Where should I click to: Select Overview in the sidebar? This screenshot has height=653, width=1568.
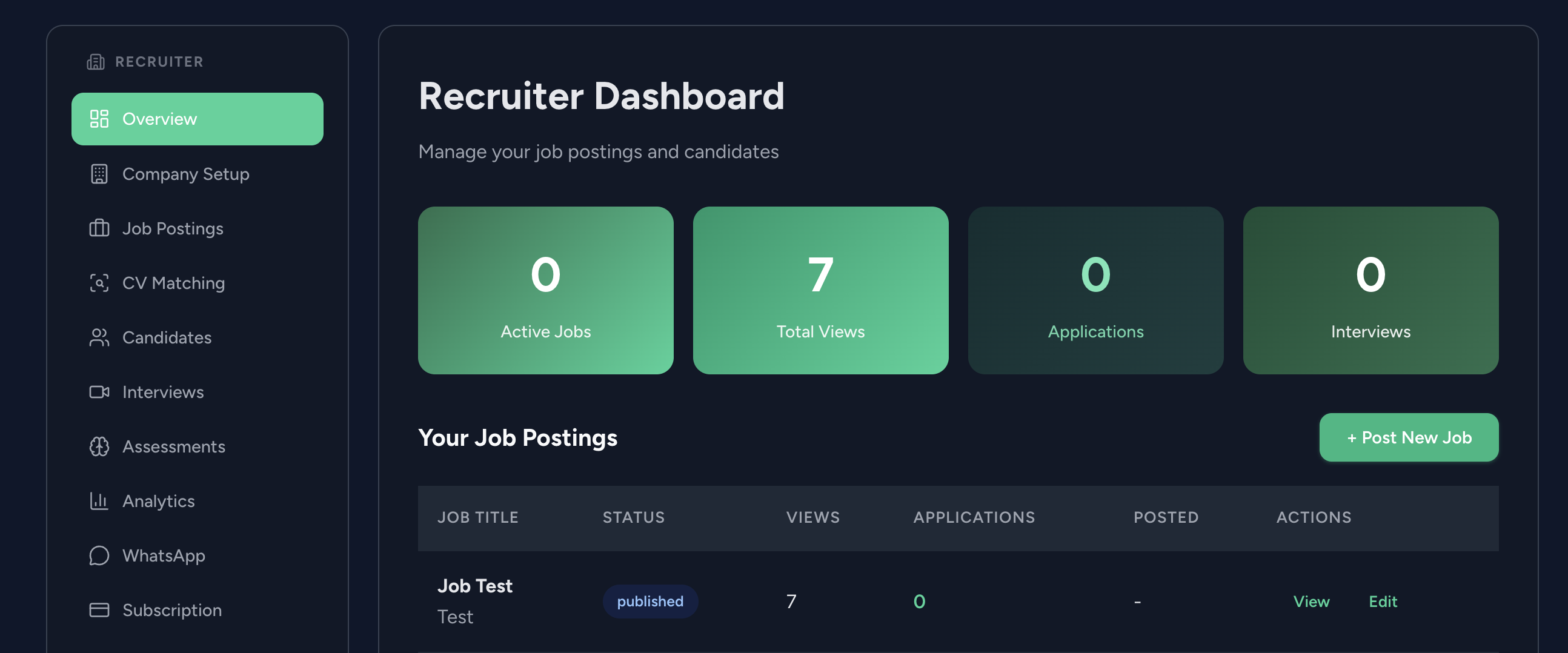[x=159, y=119]
